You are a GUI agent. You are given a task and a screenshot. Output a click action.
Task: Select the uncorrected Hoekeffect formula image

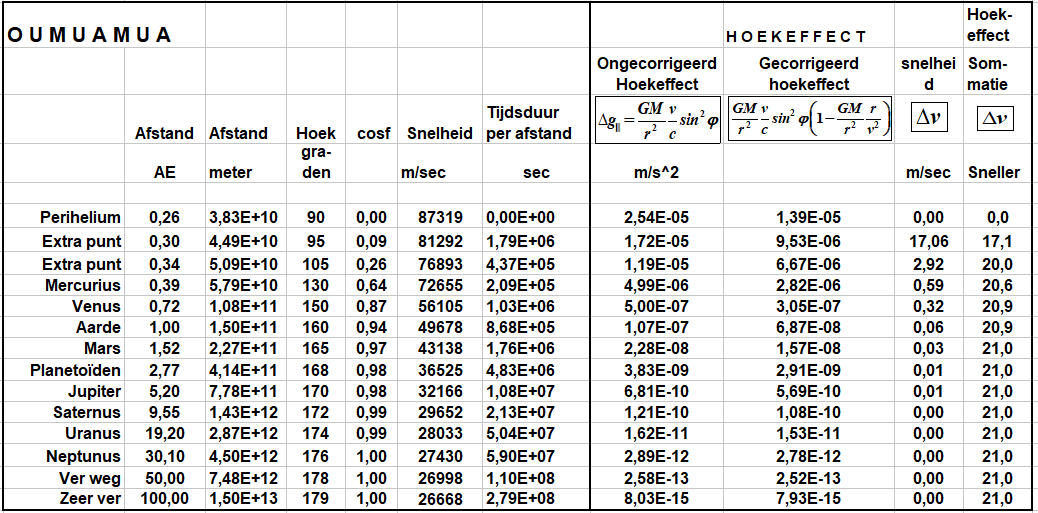click(x=658, y=120)
